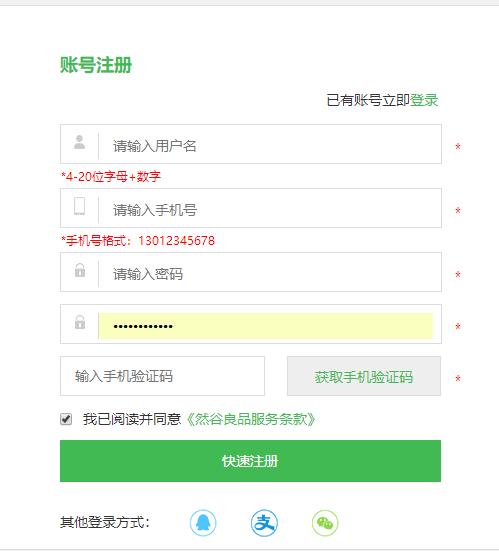Focus the 请输入手机号 phone number field
This screenshot has width=499, height=551.
coord(251,208)
